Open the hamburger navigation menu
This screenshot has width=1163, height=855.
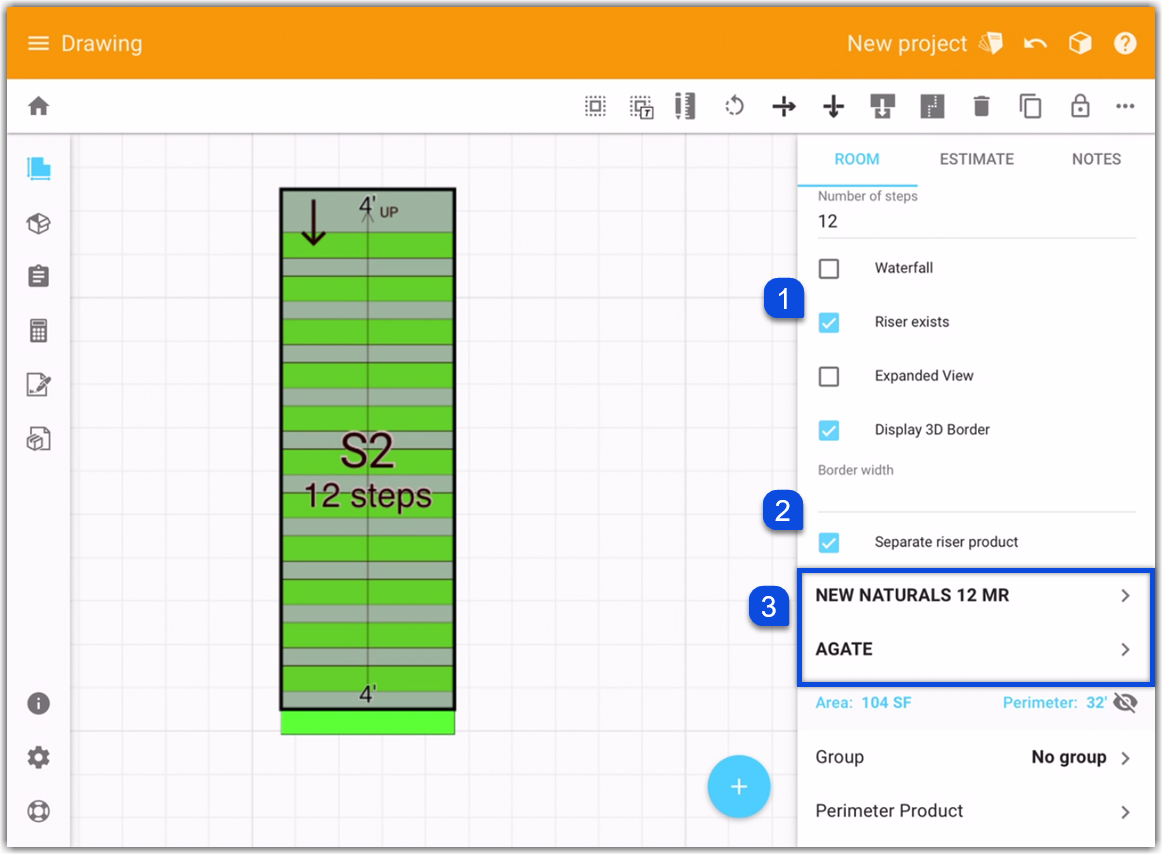(39, 44)
